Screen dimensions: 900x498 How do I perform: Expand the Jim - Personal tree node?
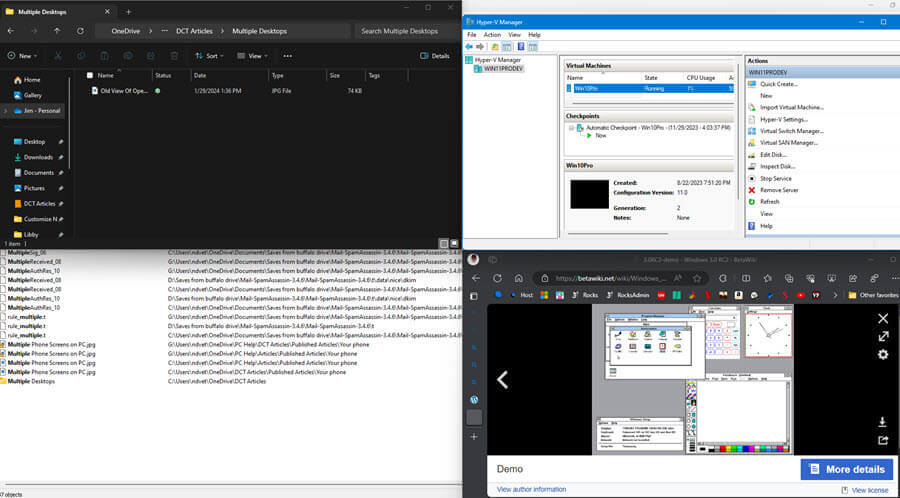pos(6,110)
